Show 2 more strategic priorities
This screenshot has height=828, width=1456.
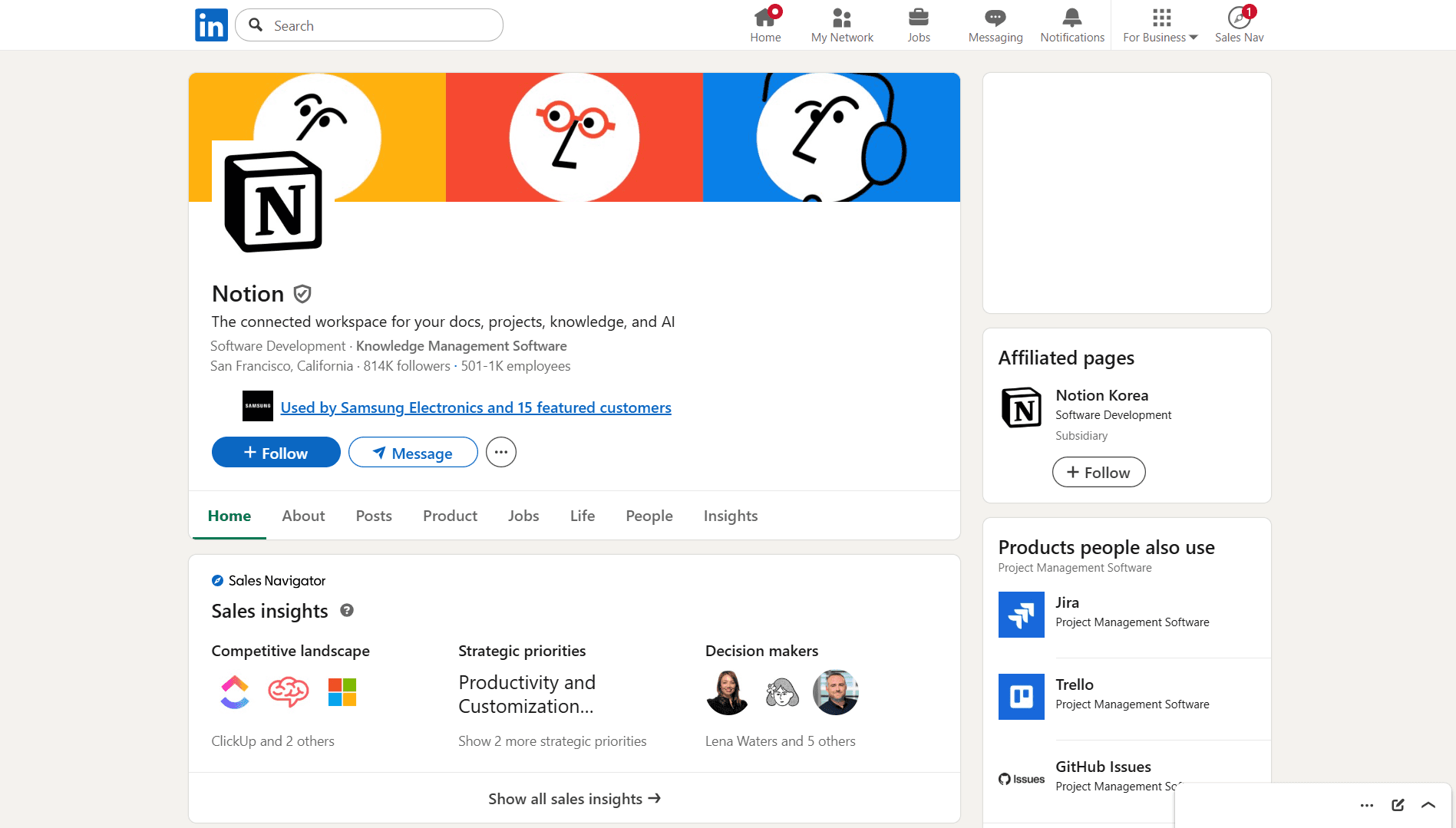552,741
